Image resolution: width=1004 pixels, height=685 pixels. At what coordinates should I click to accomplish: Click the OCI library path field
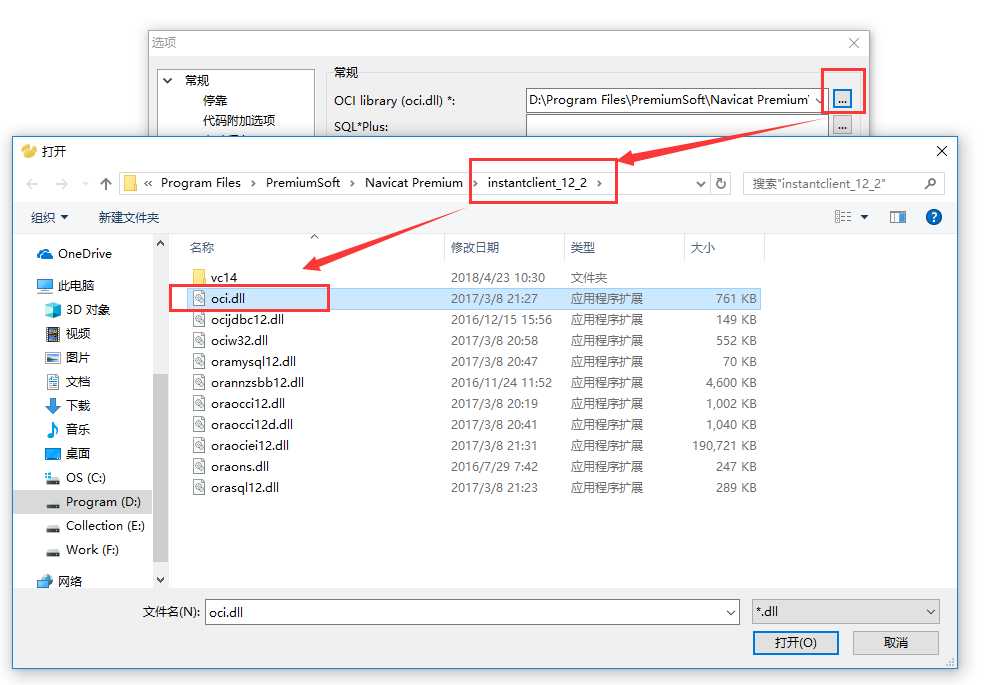(x=676, y=100)
